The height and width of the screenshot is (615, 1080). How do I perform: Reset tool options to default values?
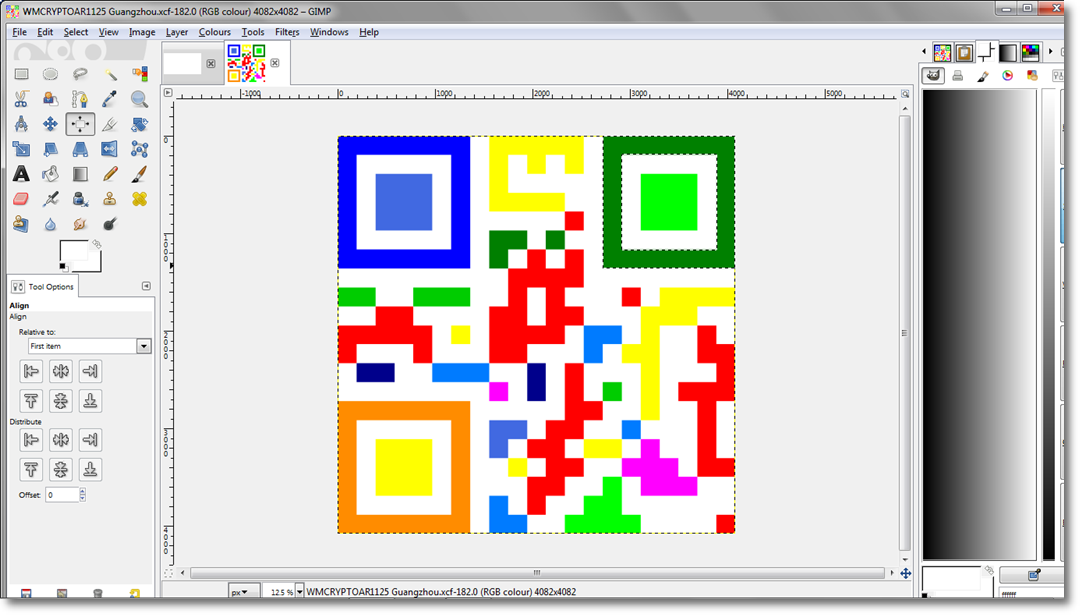coord(134,594)
